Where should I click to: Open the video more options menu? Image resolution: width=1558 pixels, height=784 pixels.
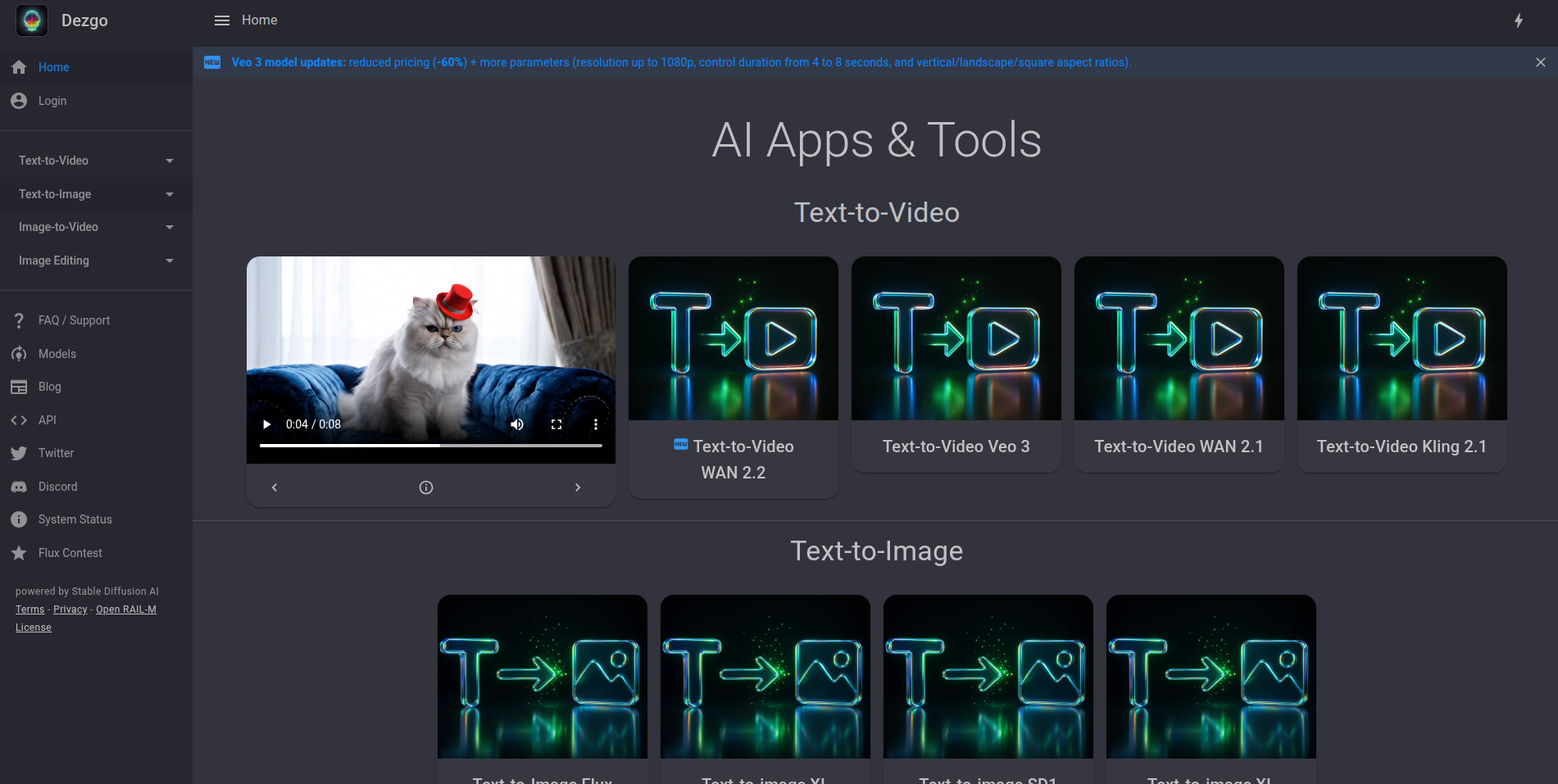click(596, 424)
